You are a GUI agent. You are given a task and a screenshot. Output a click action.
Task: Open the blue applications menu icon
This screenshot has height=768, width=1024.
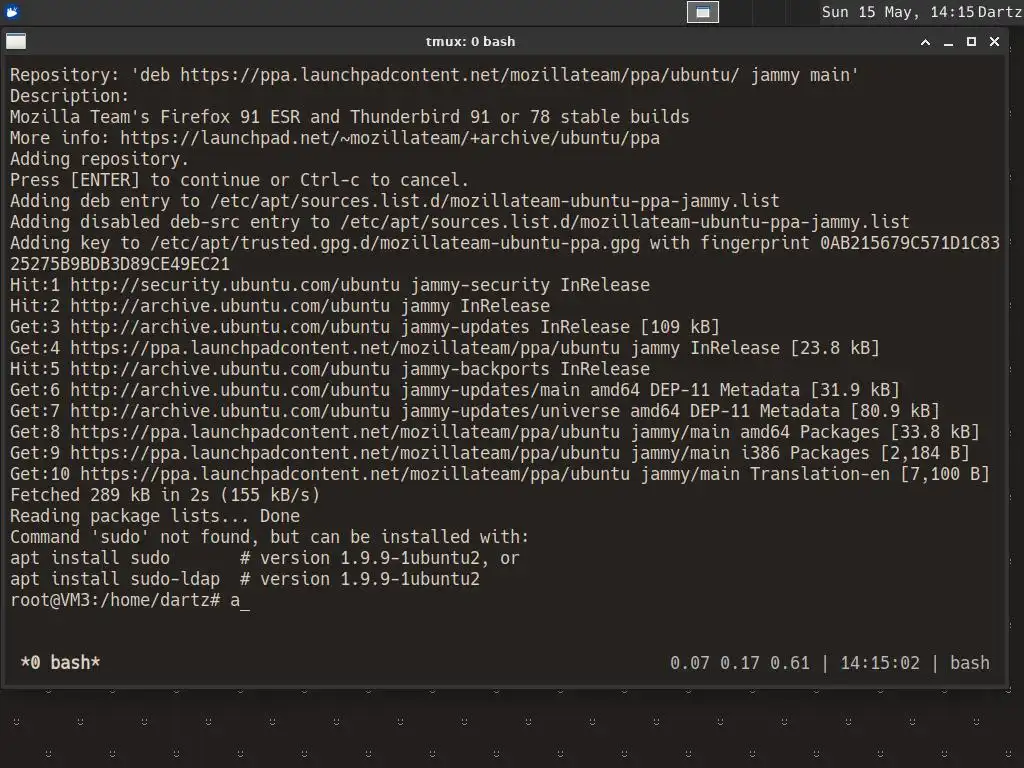[x=12, y=11]
